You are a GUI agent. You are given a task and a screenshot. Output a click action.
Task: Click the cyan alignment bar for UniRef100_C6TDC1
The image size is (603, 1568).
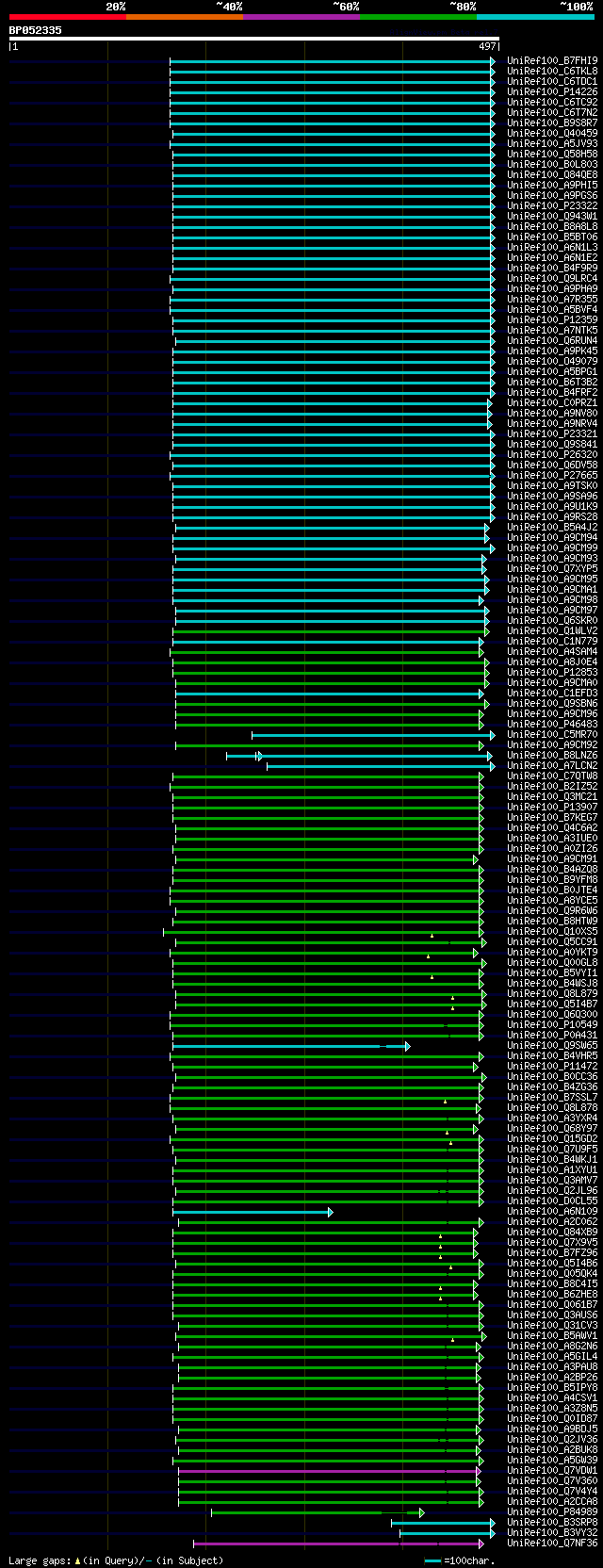pos(330,82)
